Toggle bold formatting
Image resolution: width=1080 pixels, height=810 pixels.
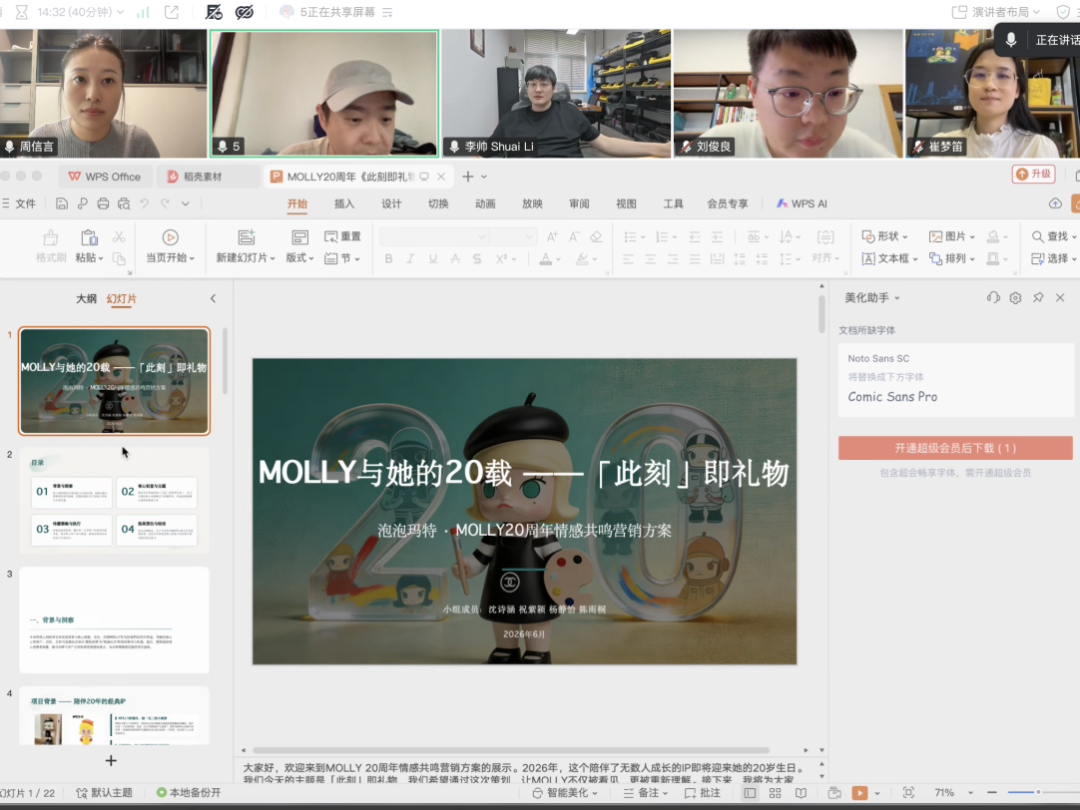pyautogui.click(x=388, y=258)
